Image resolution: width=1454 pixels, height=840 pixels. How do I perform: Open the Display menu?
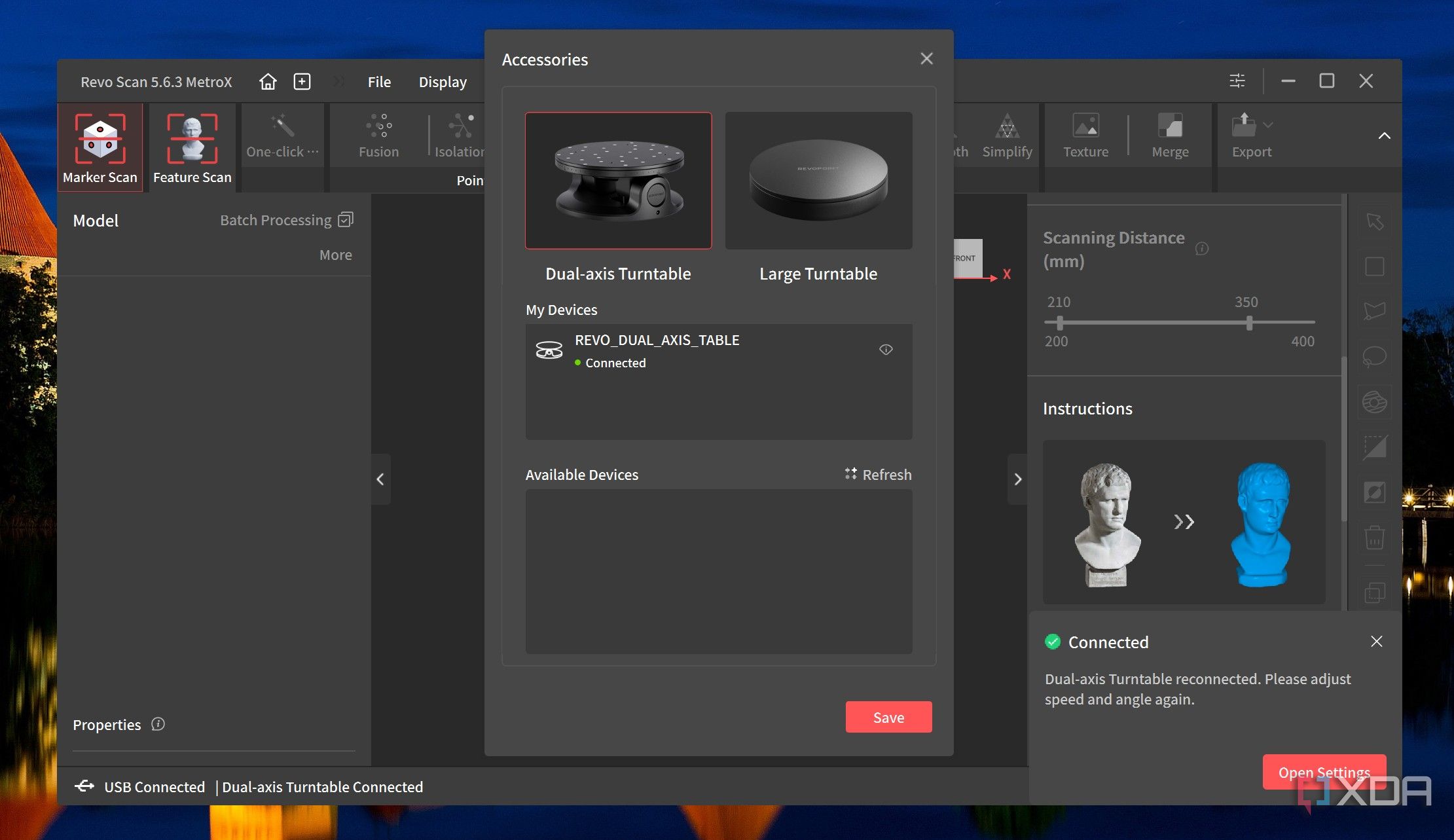(443, 82)
